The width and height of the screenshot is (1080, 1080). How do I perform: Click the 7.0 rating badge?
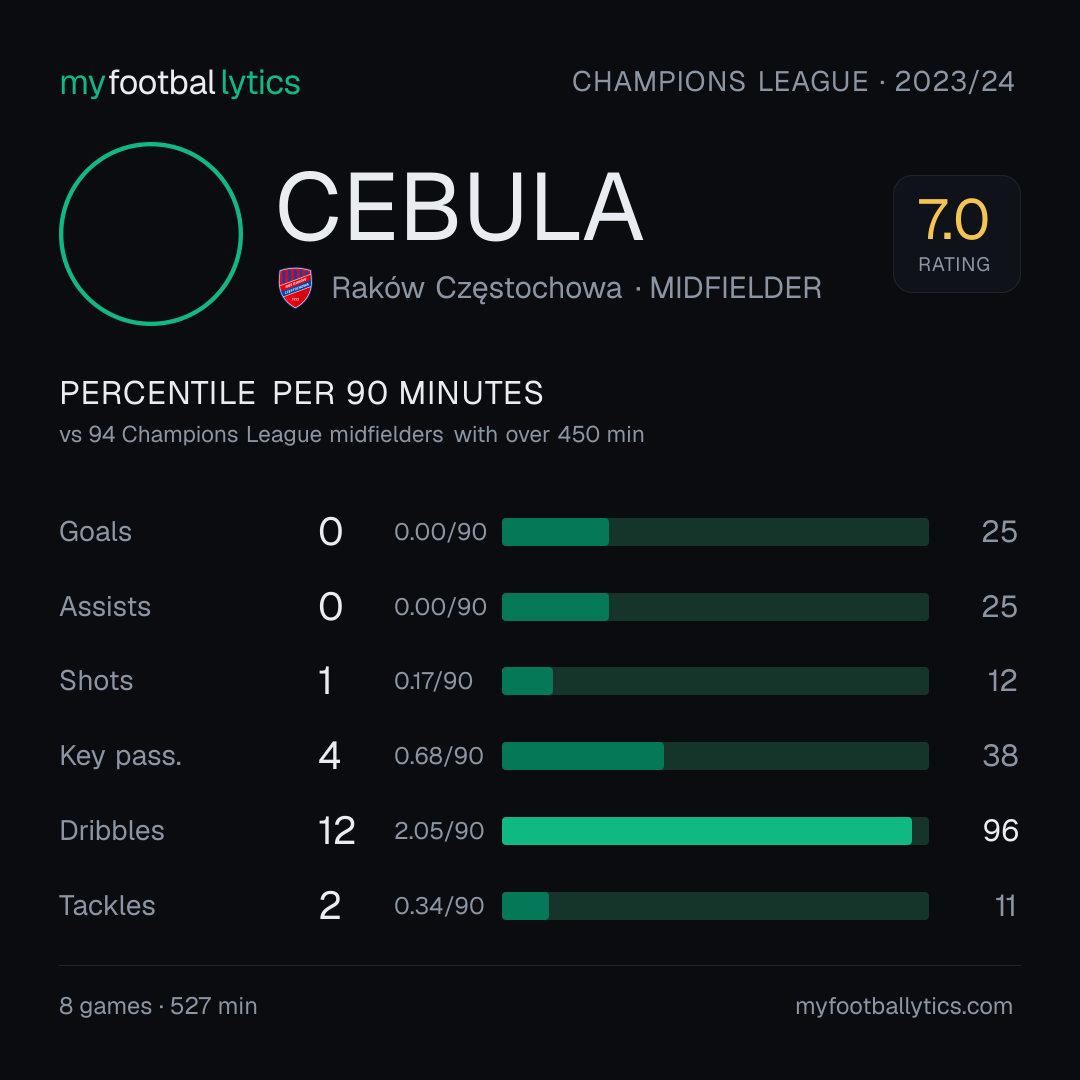(956, 233)
